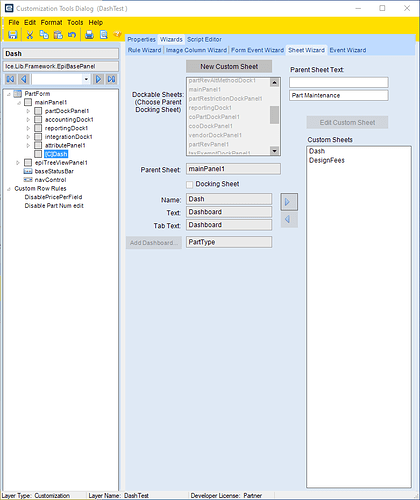
Task: Click the Undo arrow icon
Action: coord(72,35)
